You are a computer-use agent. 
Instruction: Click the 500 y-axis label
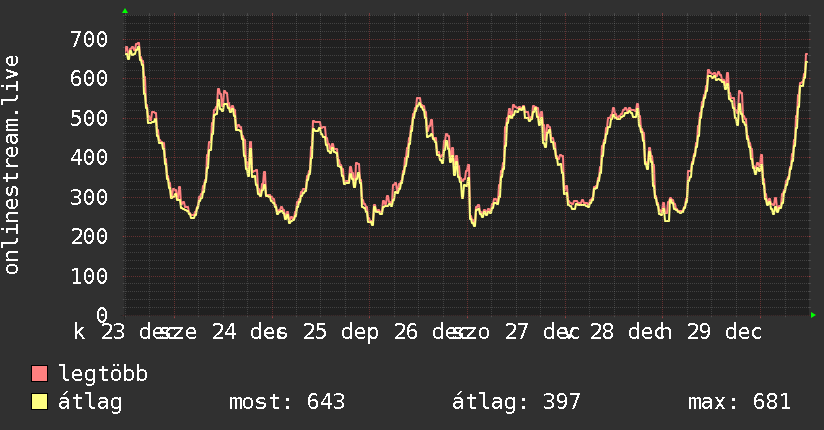89,118
